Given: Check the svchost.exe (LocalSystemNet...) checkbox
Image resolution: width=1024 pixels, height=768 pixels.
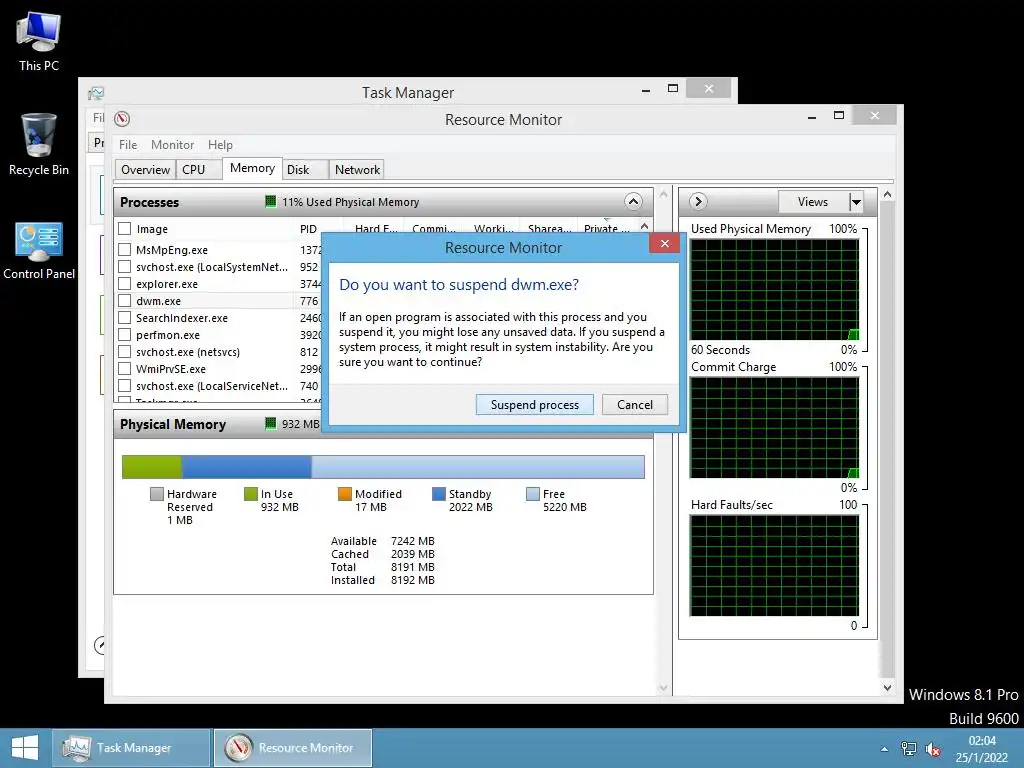Looking at the screenshot, I should click(125, 266).
